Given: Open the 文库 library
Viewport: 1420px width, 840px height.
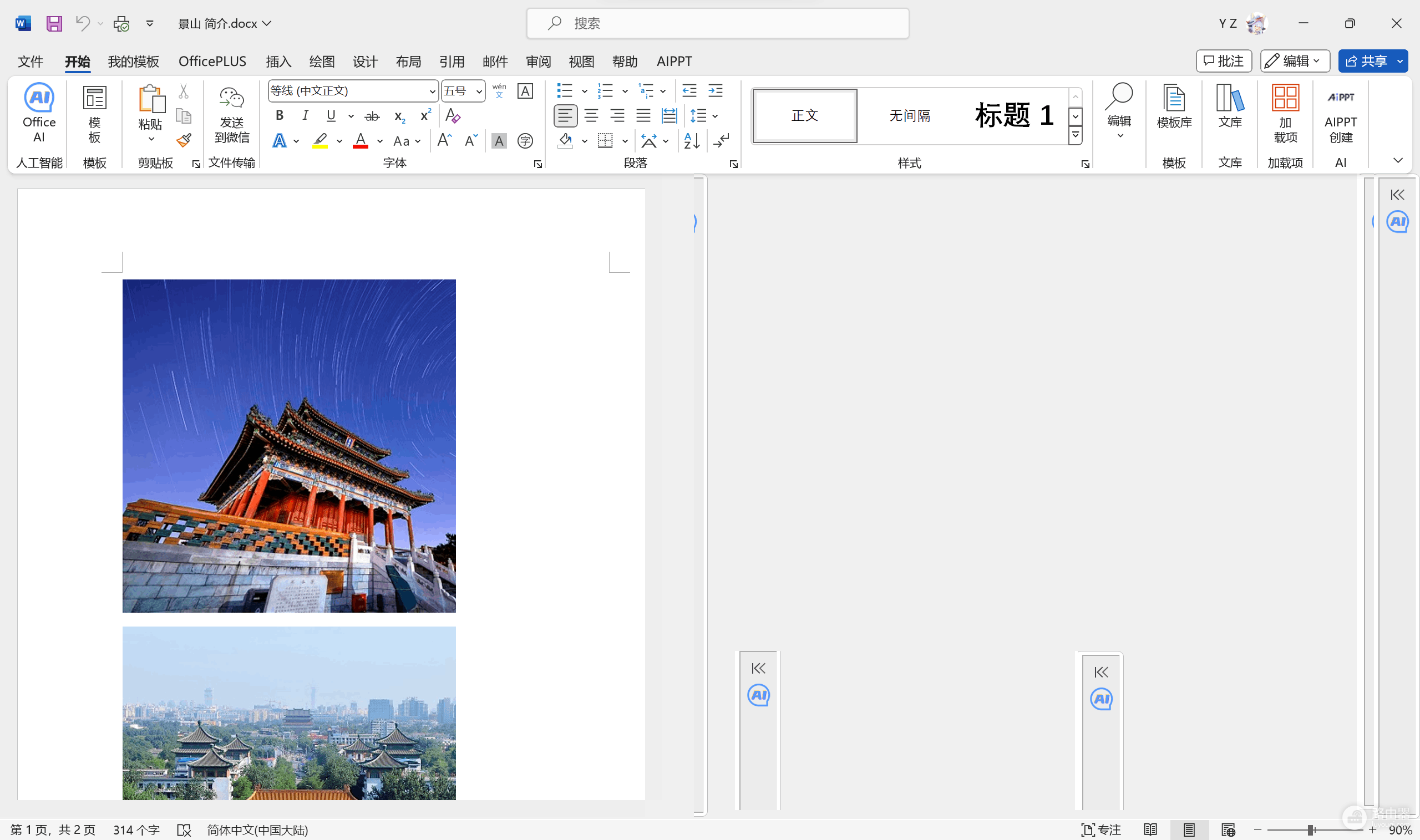Looking at the screenshot, I should (x=1230, y=108).
